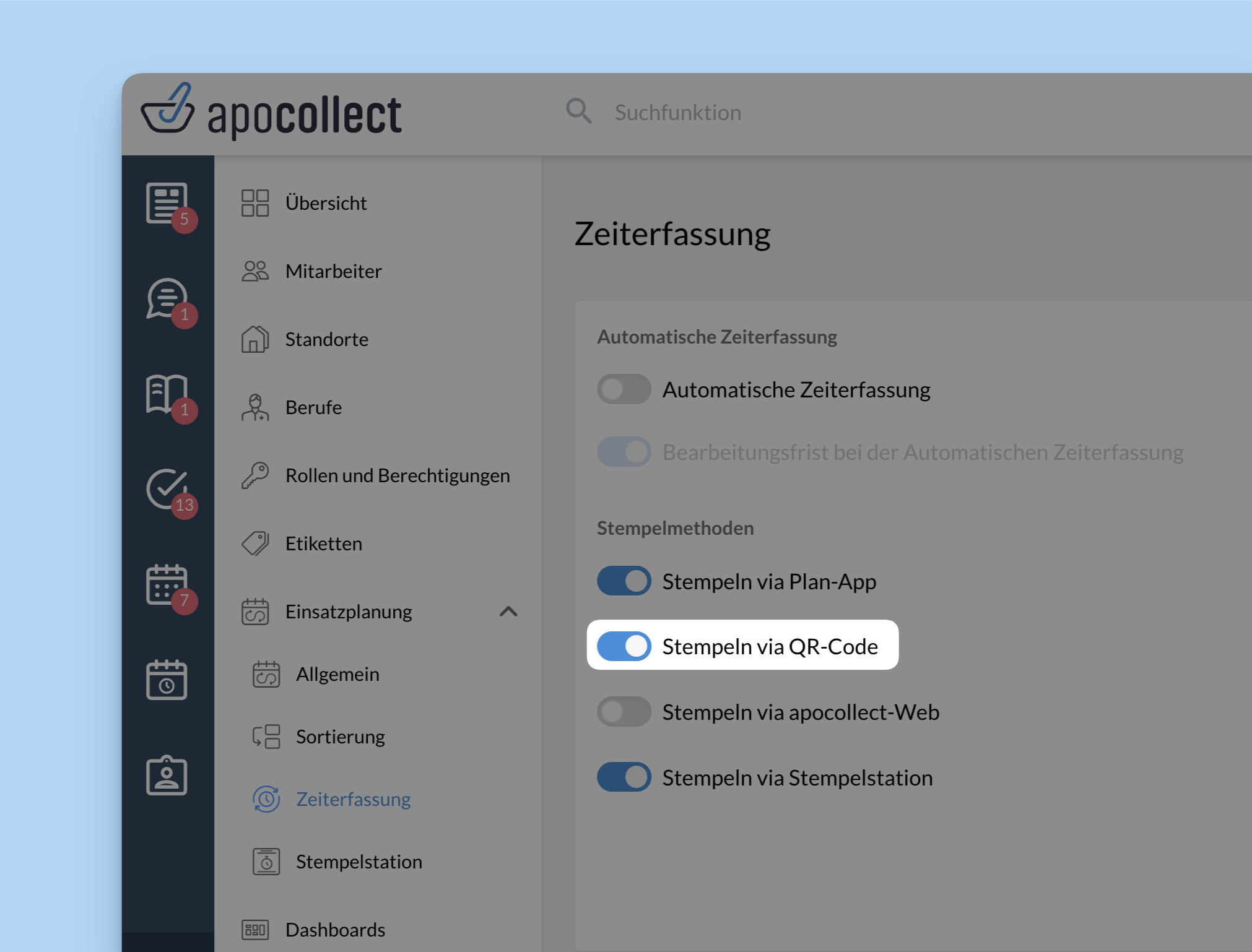Open the Dashboards menu item
The image size is (1252, 952).
coord(335,930)
